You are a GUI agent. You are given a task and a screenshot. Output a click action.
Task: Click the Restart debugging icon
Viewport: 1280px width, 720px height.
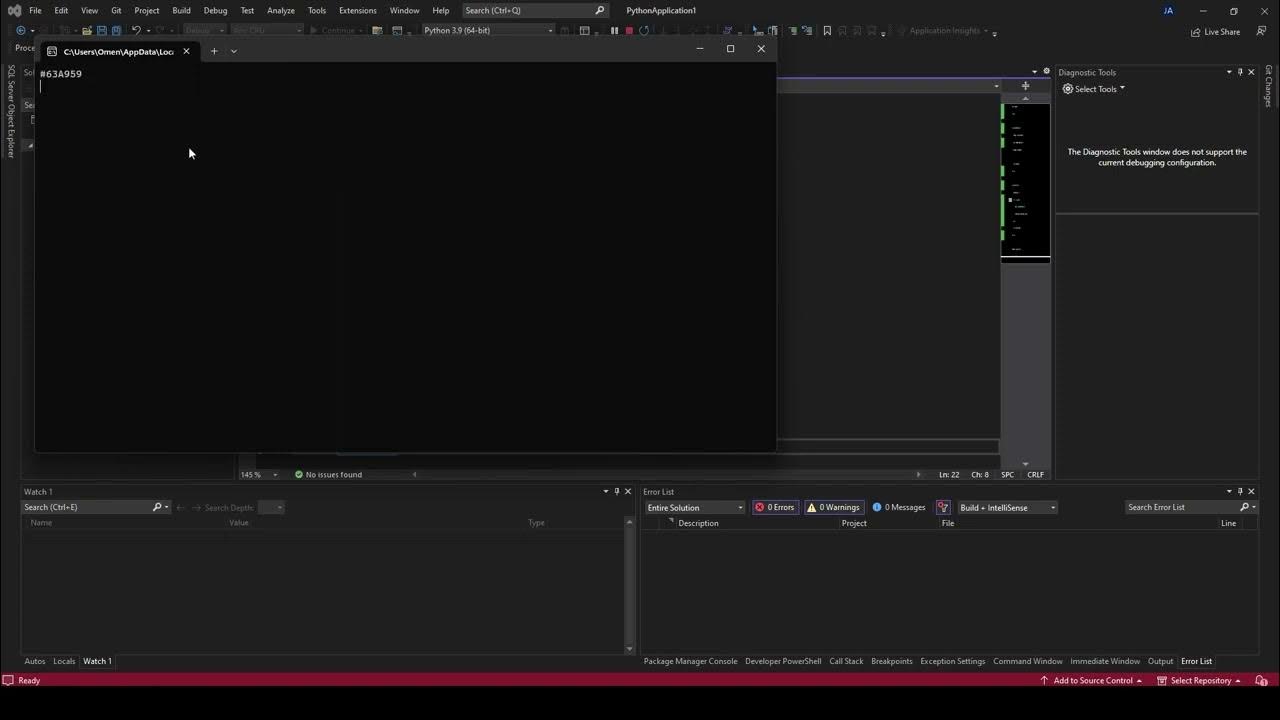tap(643, 30)
